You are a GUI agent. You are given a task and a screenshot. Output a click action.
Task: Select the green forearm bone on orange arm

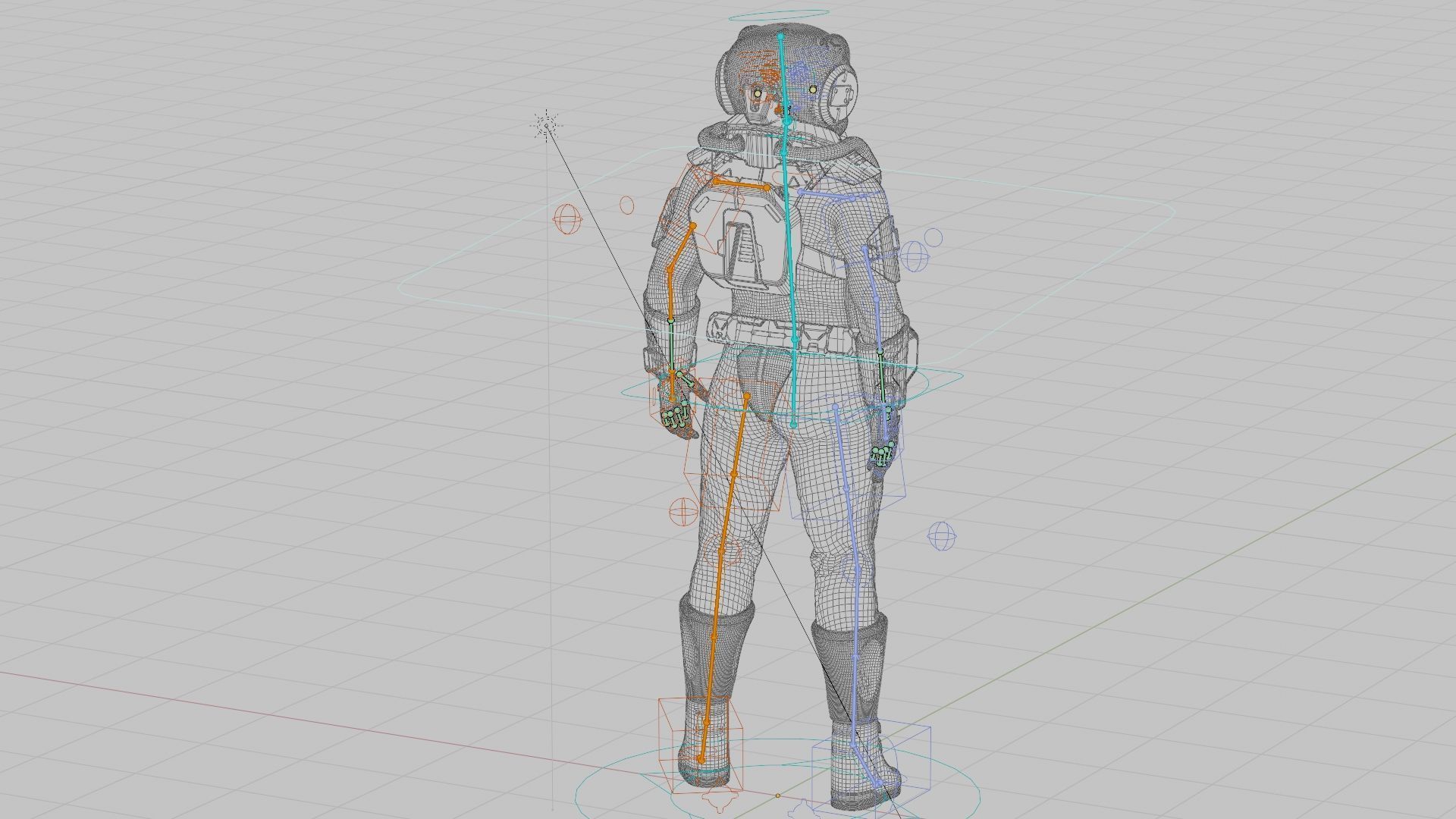[x=671, y=347]
